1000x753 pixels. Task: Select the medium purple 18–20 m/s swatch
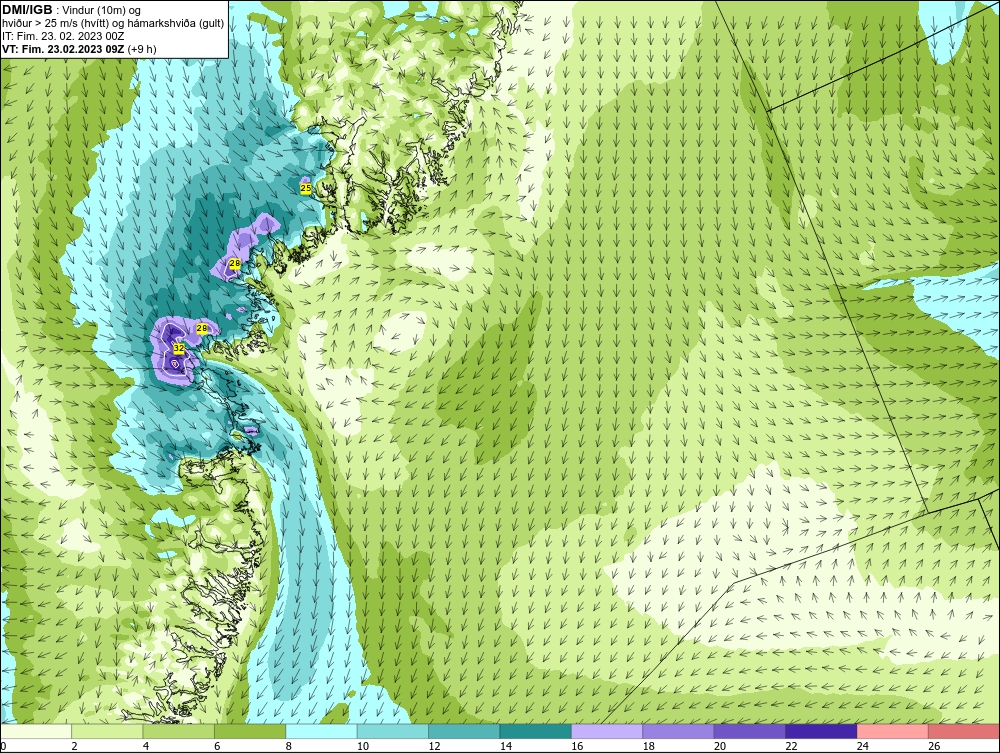click(x=679, y=731)
